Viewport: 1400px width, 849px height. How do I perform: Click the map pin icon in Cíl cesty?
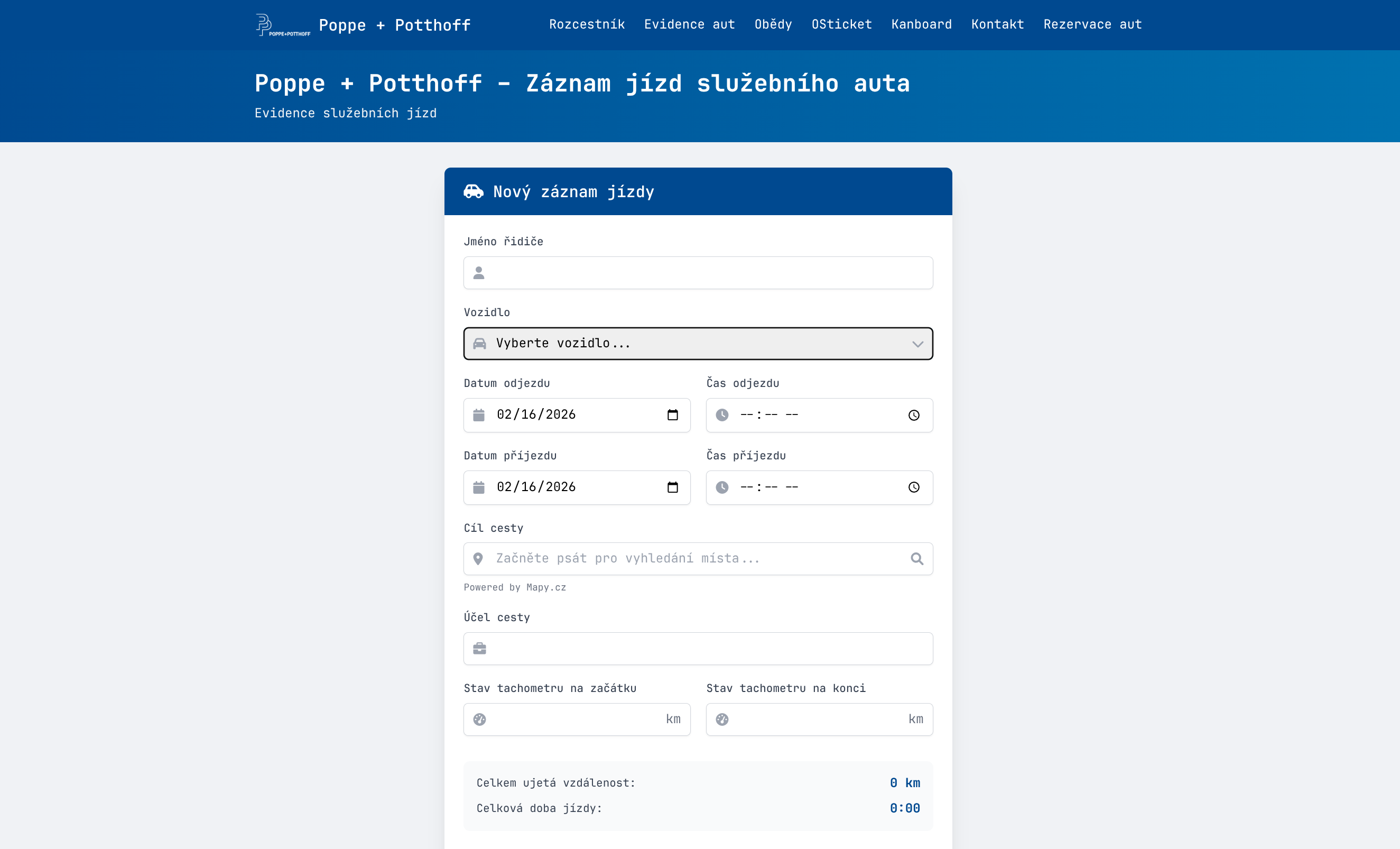(x=478, y=559)
